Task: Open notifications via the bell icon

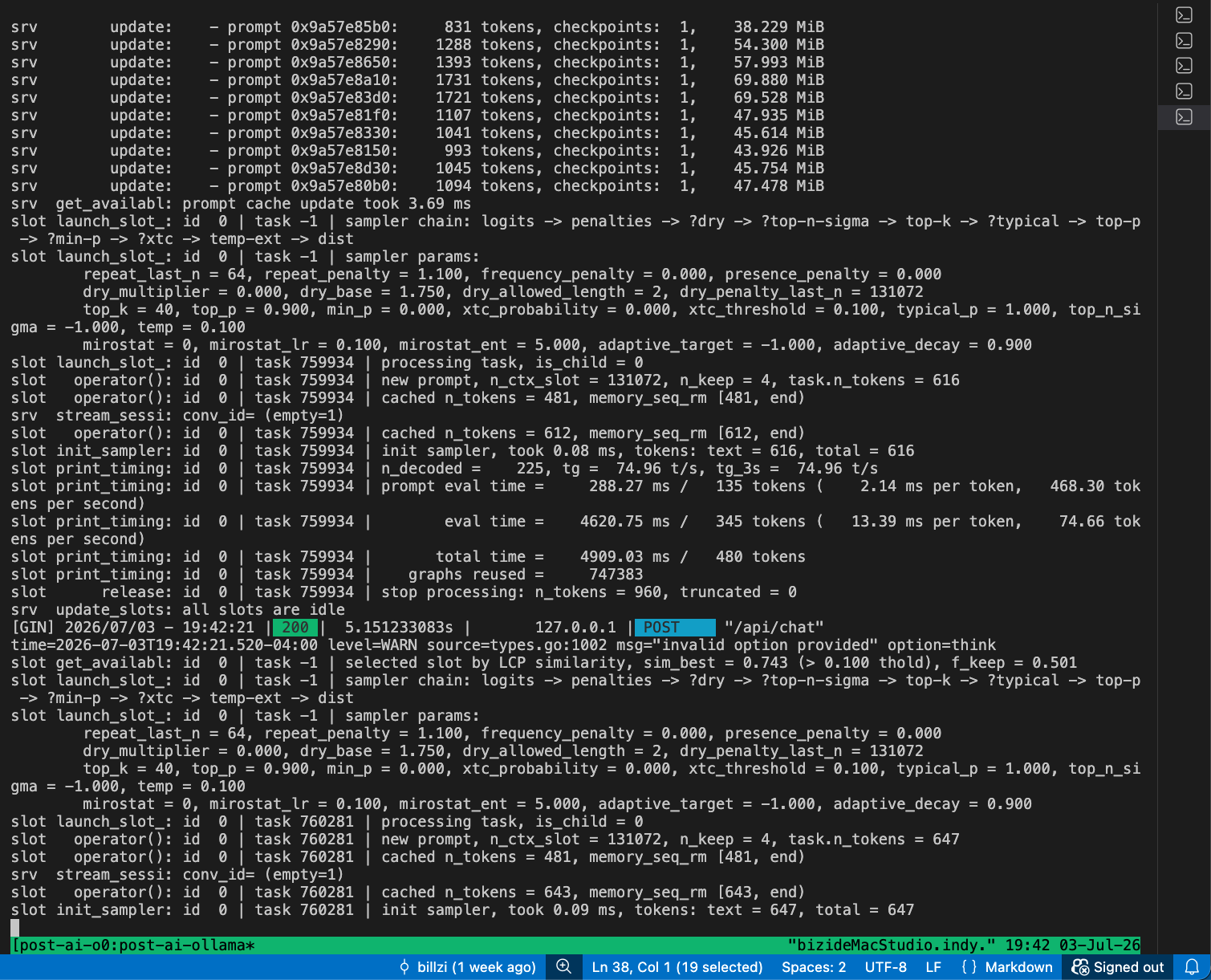Action: 1192,967
